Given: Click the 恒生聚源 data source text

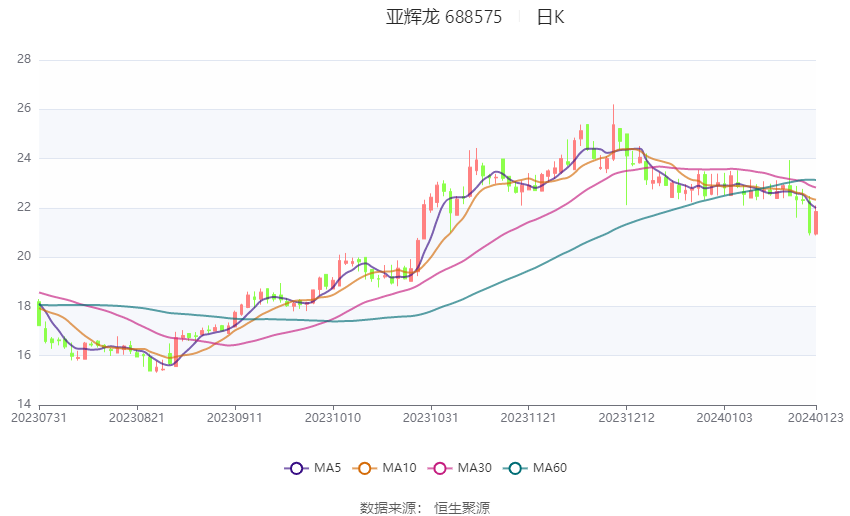Looking at the screenshot, I should [x=462, y=508].
